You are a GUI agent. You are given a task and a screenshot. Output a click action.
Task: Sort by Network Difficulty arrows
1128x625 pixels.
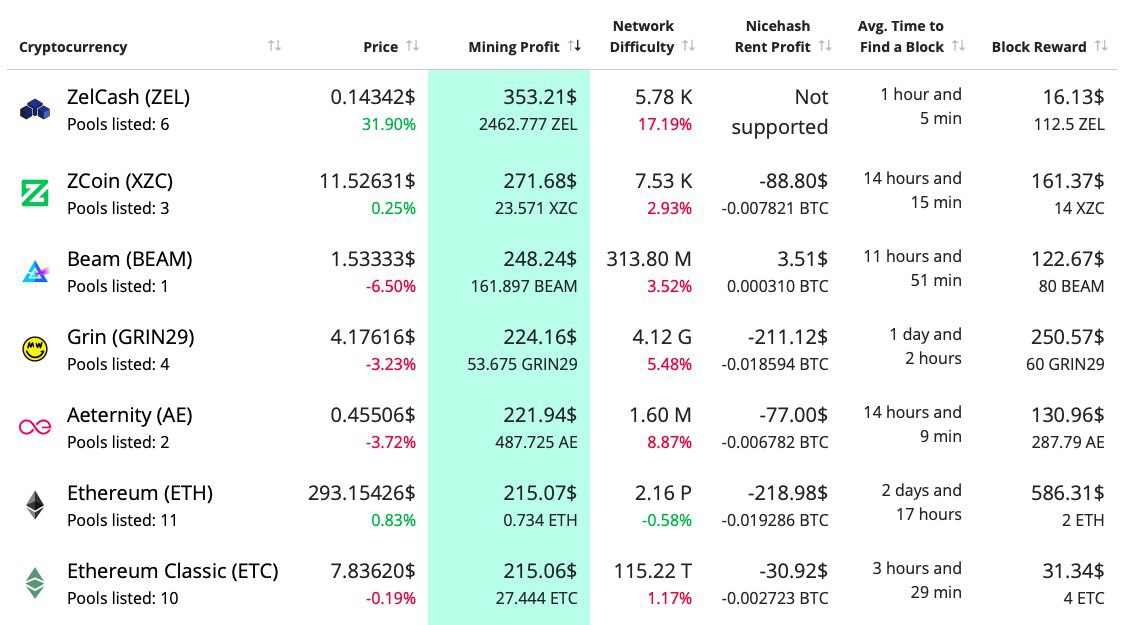click(x=689, y=46)
